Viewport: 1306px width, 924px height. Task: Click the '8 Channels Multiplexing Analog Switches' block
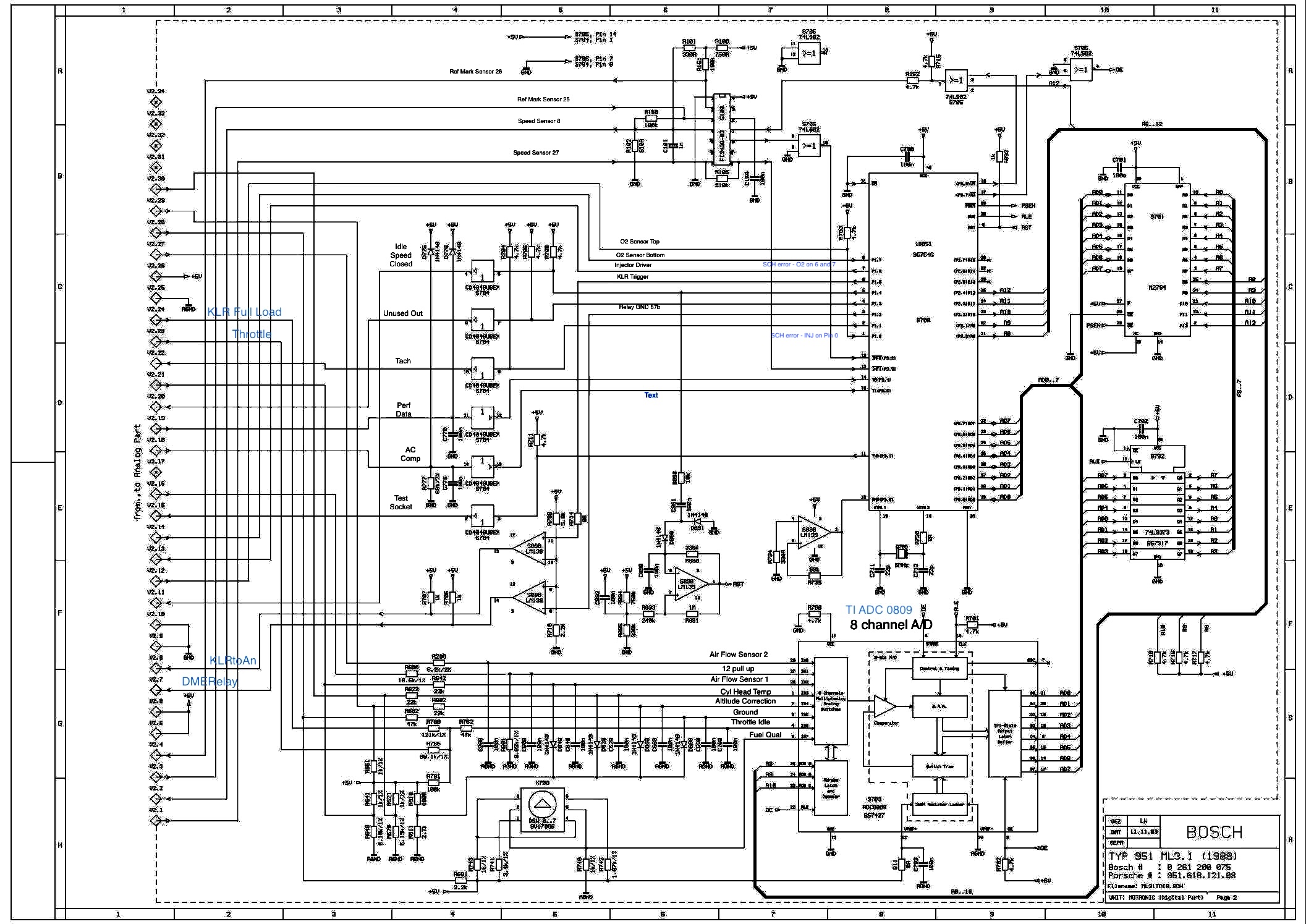click(831, 701)
